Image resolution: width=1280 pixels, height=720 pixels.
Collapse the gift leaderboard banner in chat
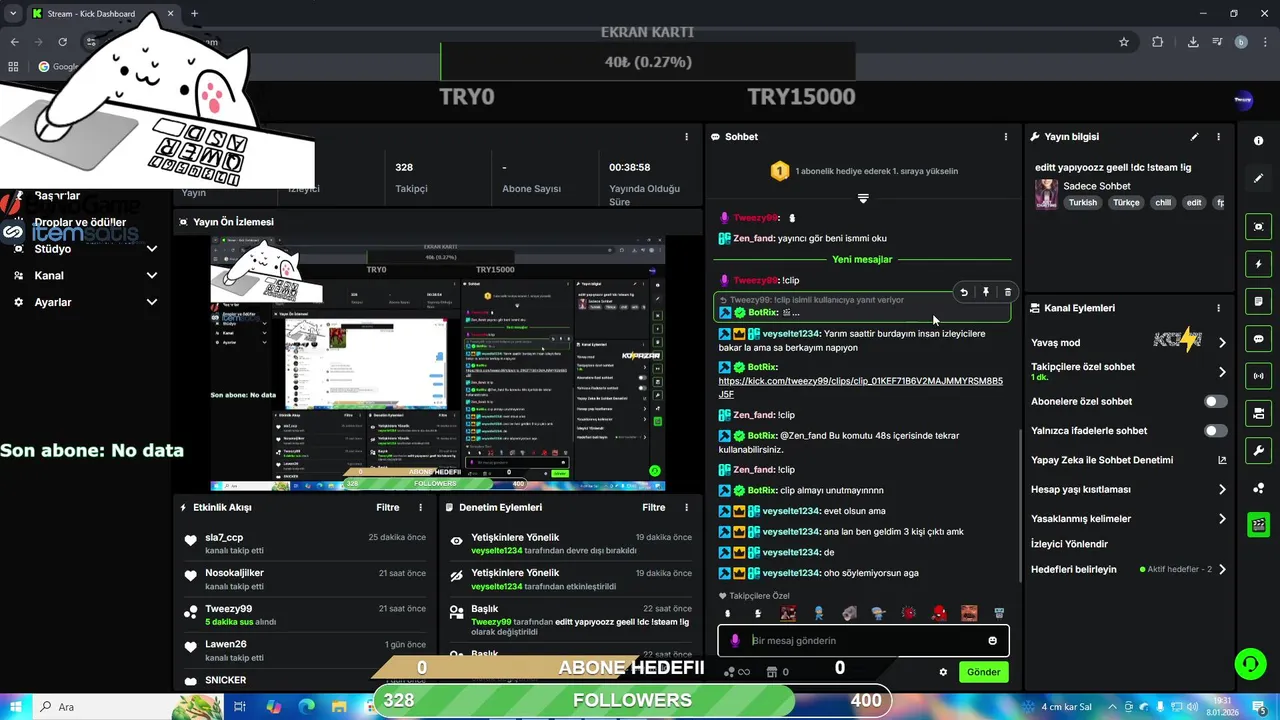click(x=863, y=198)
